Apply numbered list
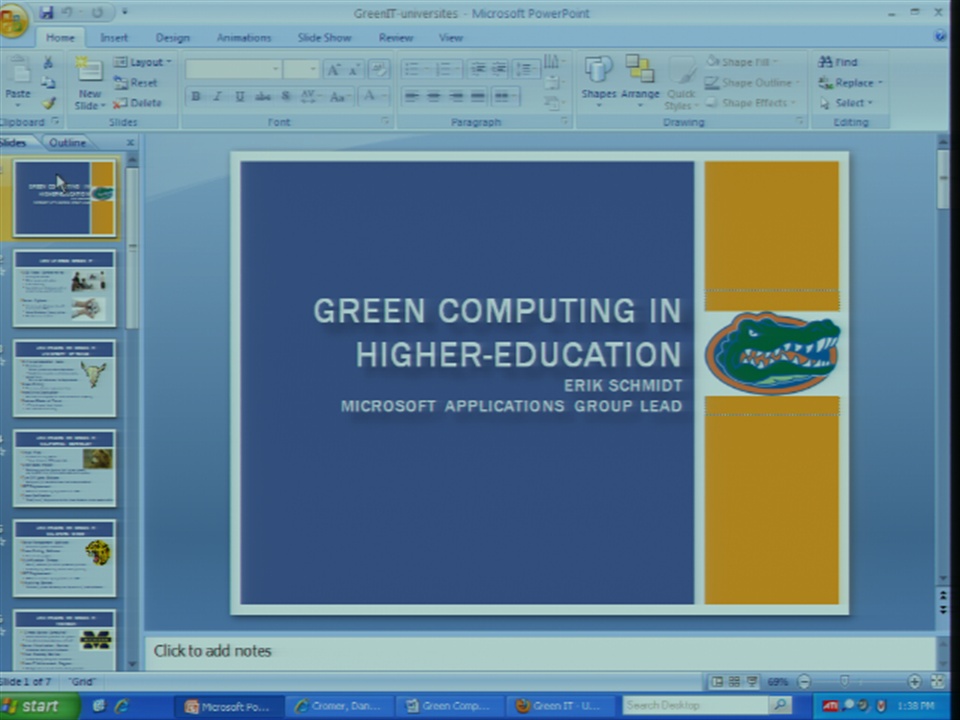 pyautogui.click(x=448, y=69)
